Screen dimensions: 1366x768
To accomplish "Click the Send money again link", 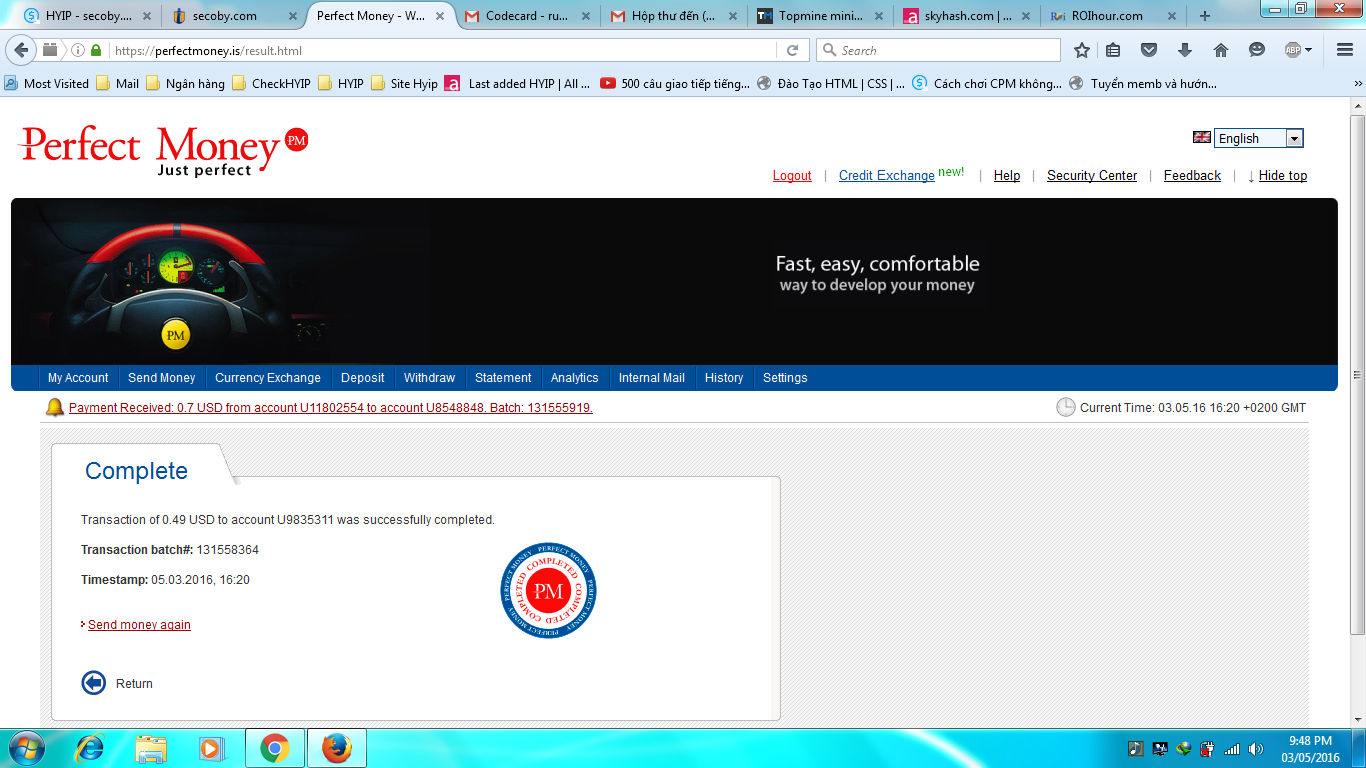I will [139, 625].
